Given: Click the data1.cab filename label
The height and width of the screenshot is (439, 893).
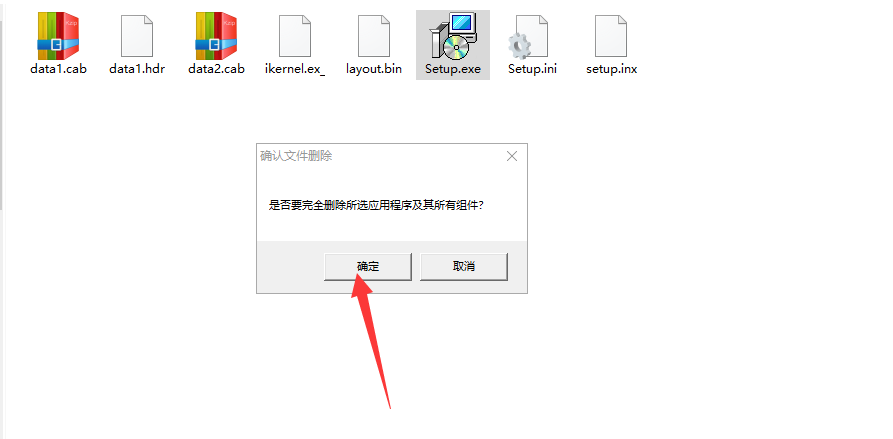Looking at the screenshot, I should [x=58, y=69].
